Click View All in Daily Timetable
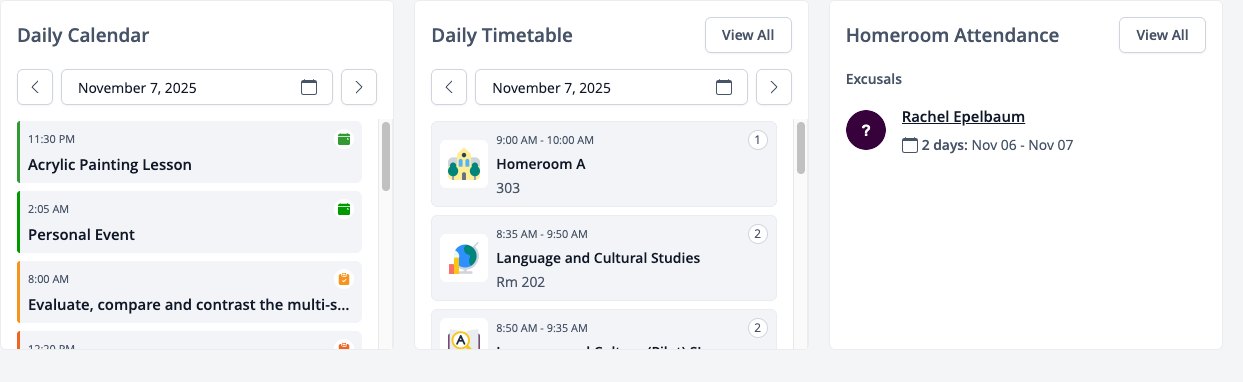 (x=748, y=35)
